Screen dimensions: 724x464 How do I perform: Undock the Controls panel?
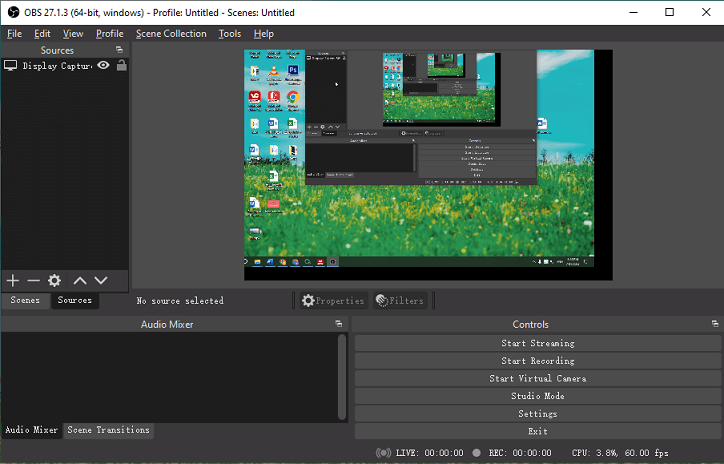[x=715, y=324]
